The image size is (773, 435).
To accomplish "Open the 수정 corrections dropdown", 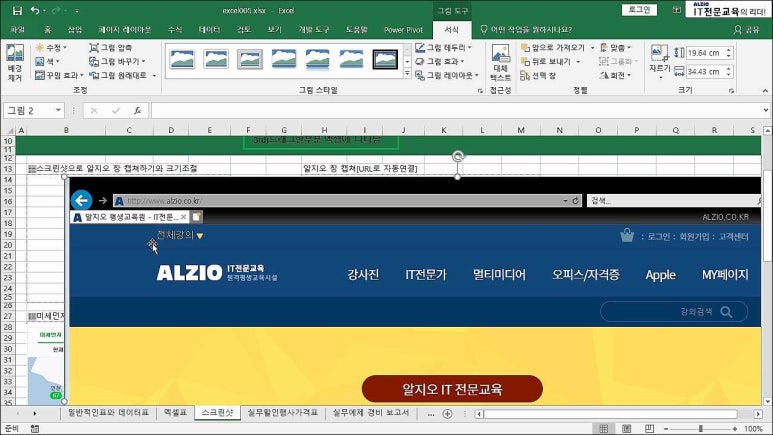I will 51,48.
